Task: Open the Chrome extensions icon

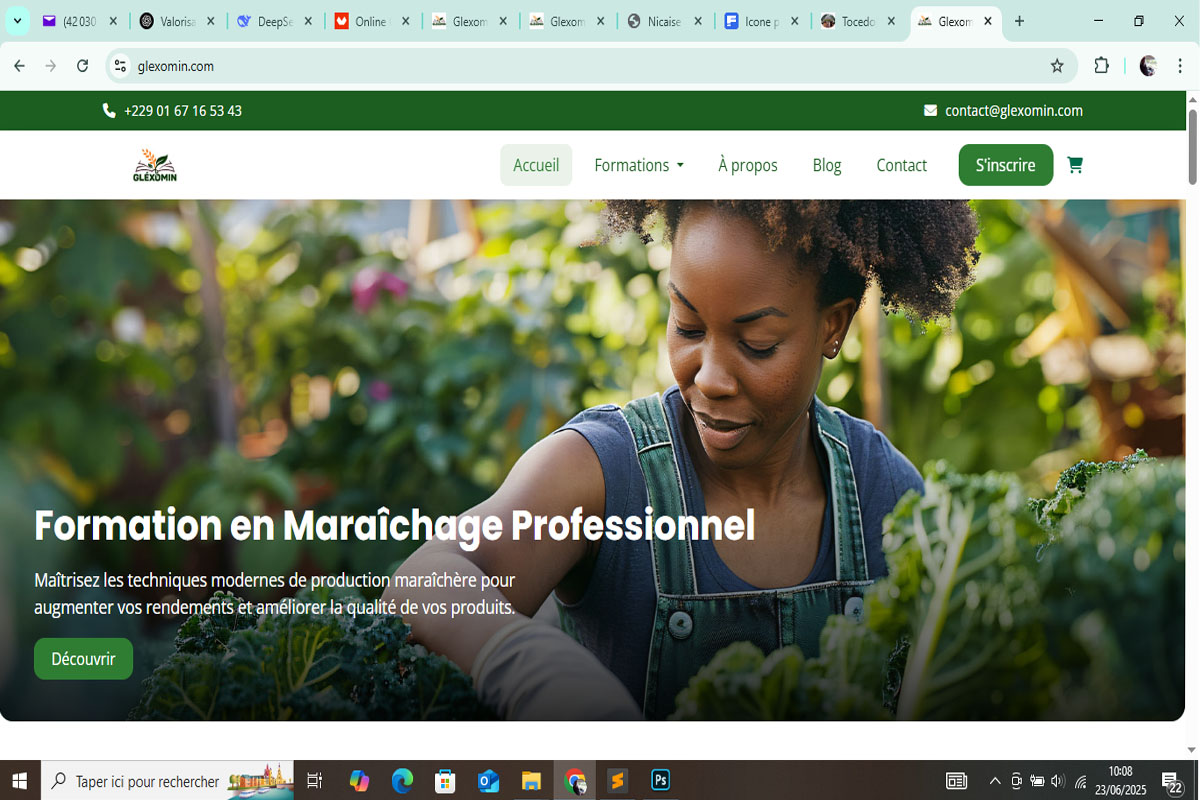Action: coord(1101,66)
